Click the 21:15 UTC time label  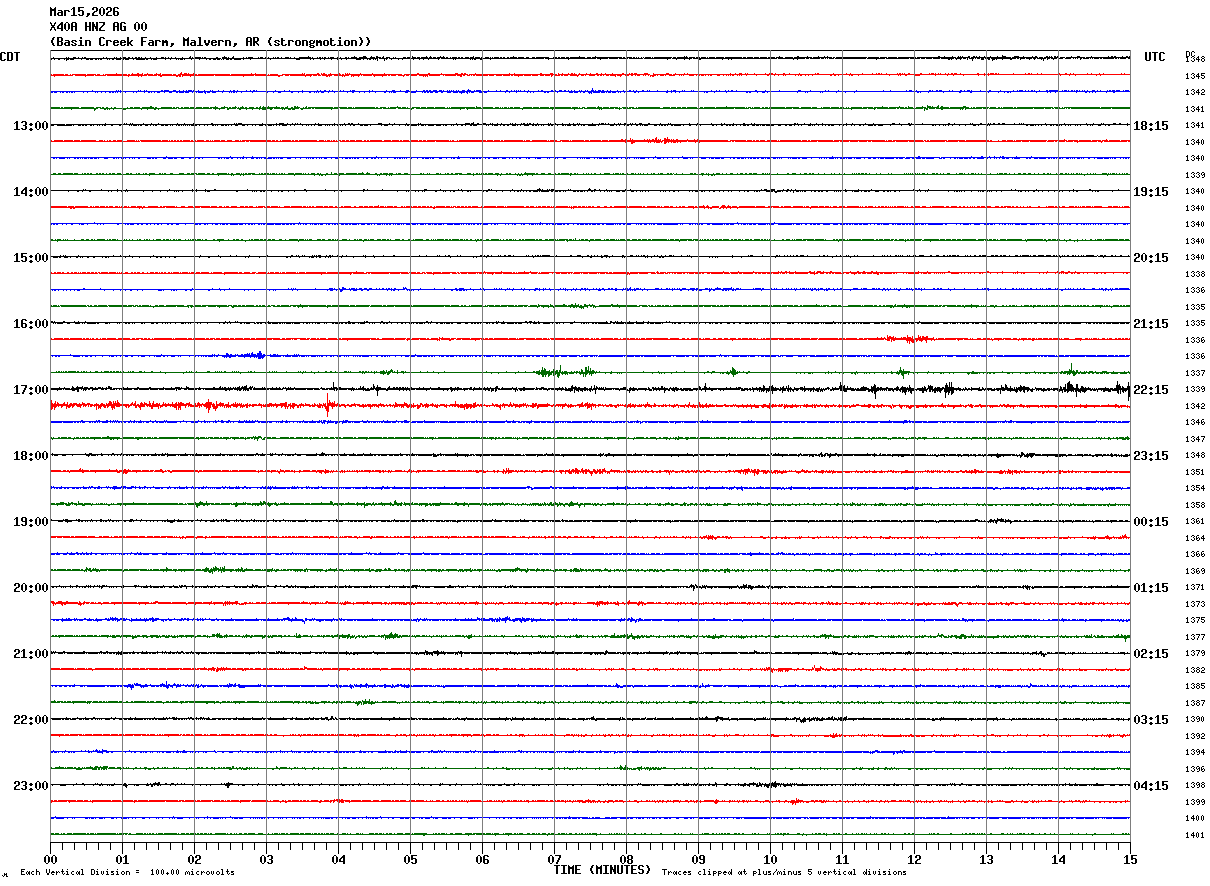(1151, 324)
